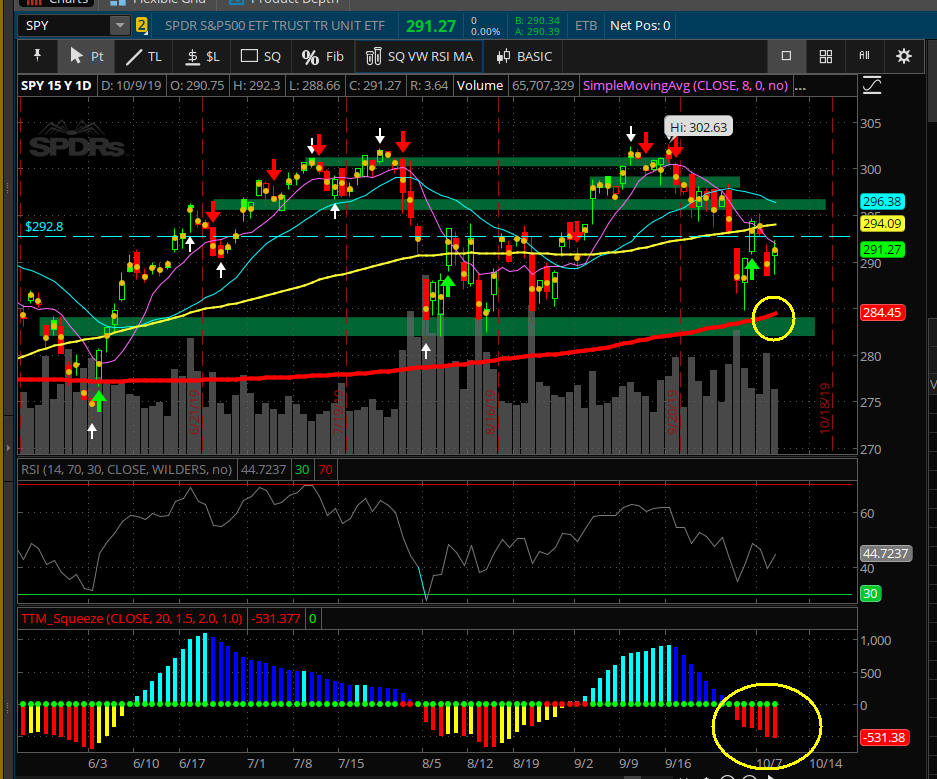Switch to chart grid layout
Viewport: 937px width, 779px height.
pyautogui.click(x=826, y=56)
